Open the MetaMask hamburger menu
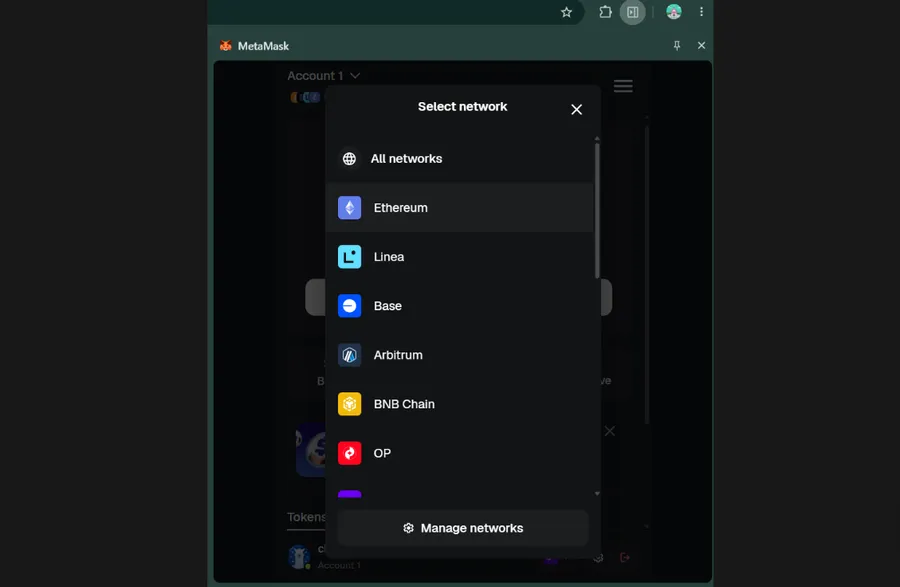900x587 pixels. 623,87
